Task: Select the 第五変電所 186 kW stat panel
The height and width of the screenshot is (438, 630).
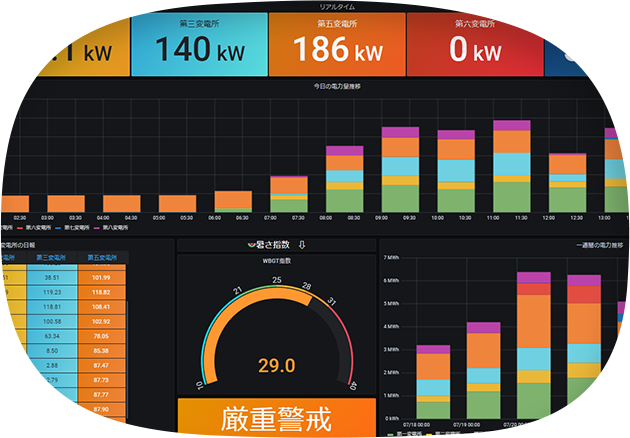Action: [x=337, y=43]
